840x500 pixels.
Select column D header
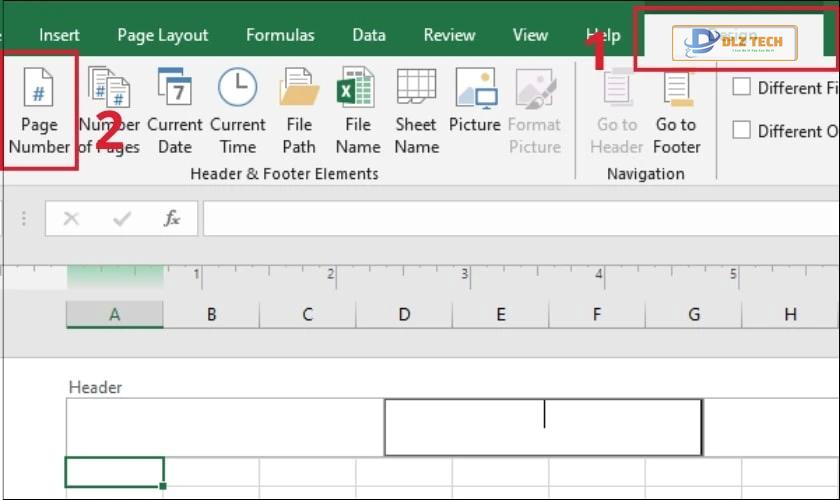click(x=404, y=314)
